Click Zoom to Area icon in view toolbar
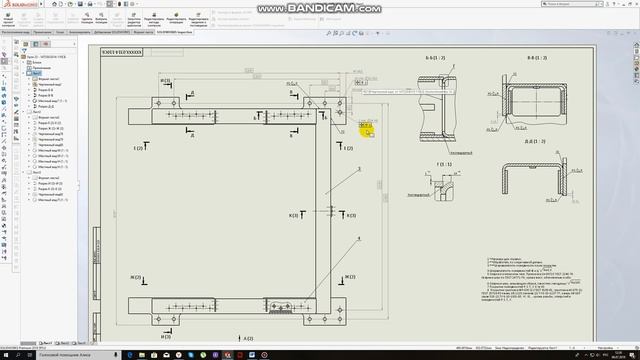640x360 pixels. pos(335,33)
